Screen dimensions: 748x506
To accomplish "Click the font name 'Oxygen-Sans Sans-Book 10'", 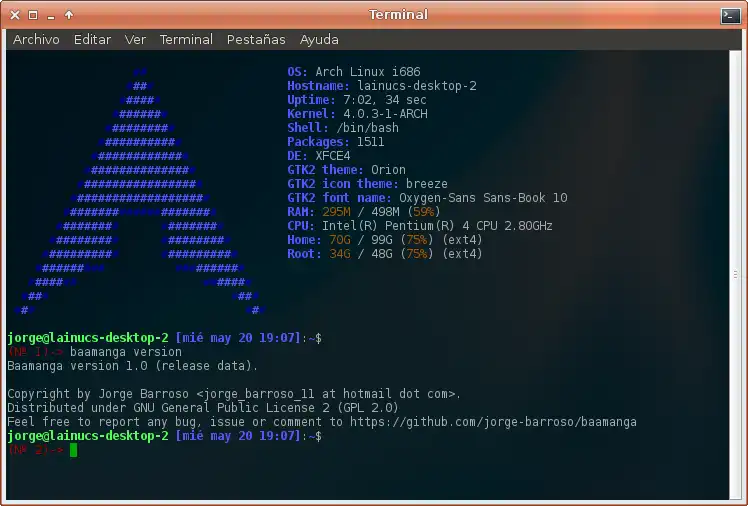I will tap(483, 198).
